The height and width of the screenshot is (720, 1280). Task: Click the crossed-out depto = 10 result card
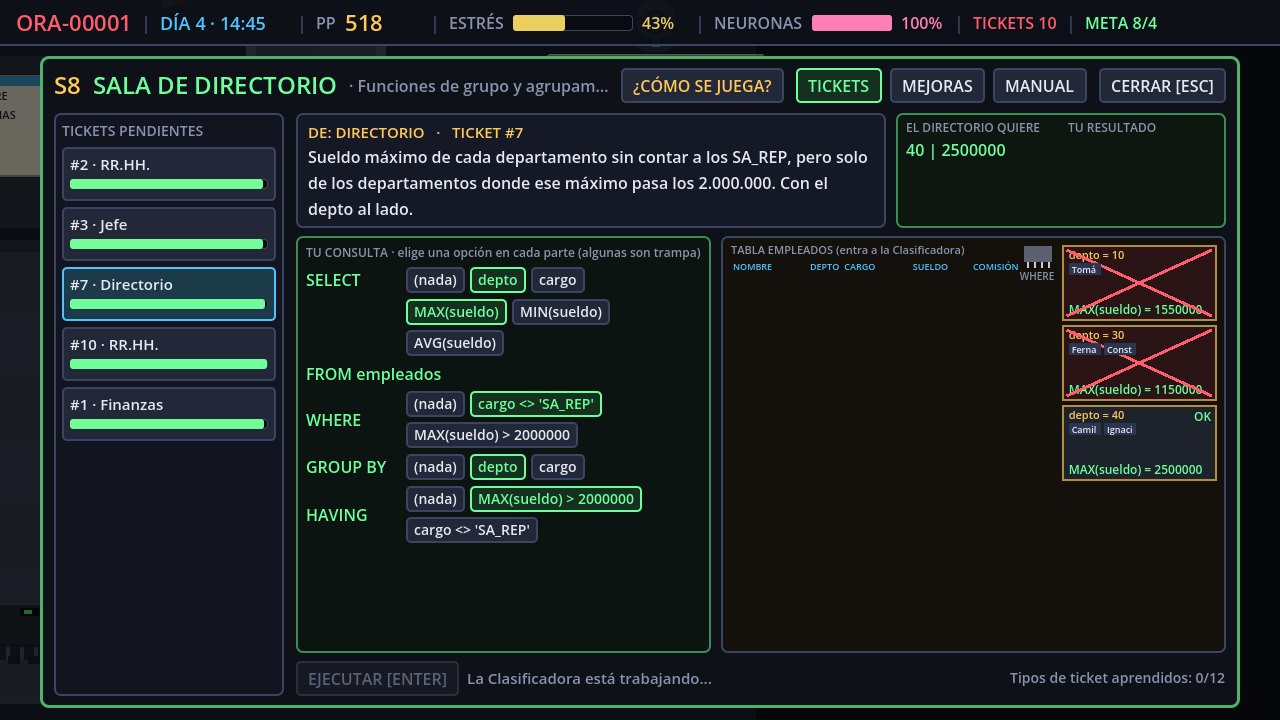click(1139, 283)
